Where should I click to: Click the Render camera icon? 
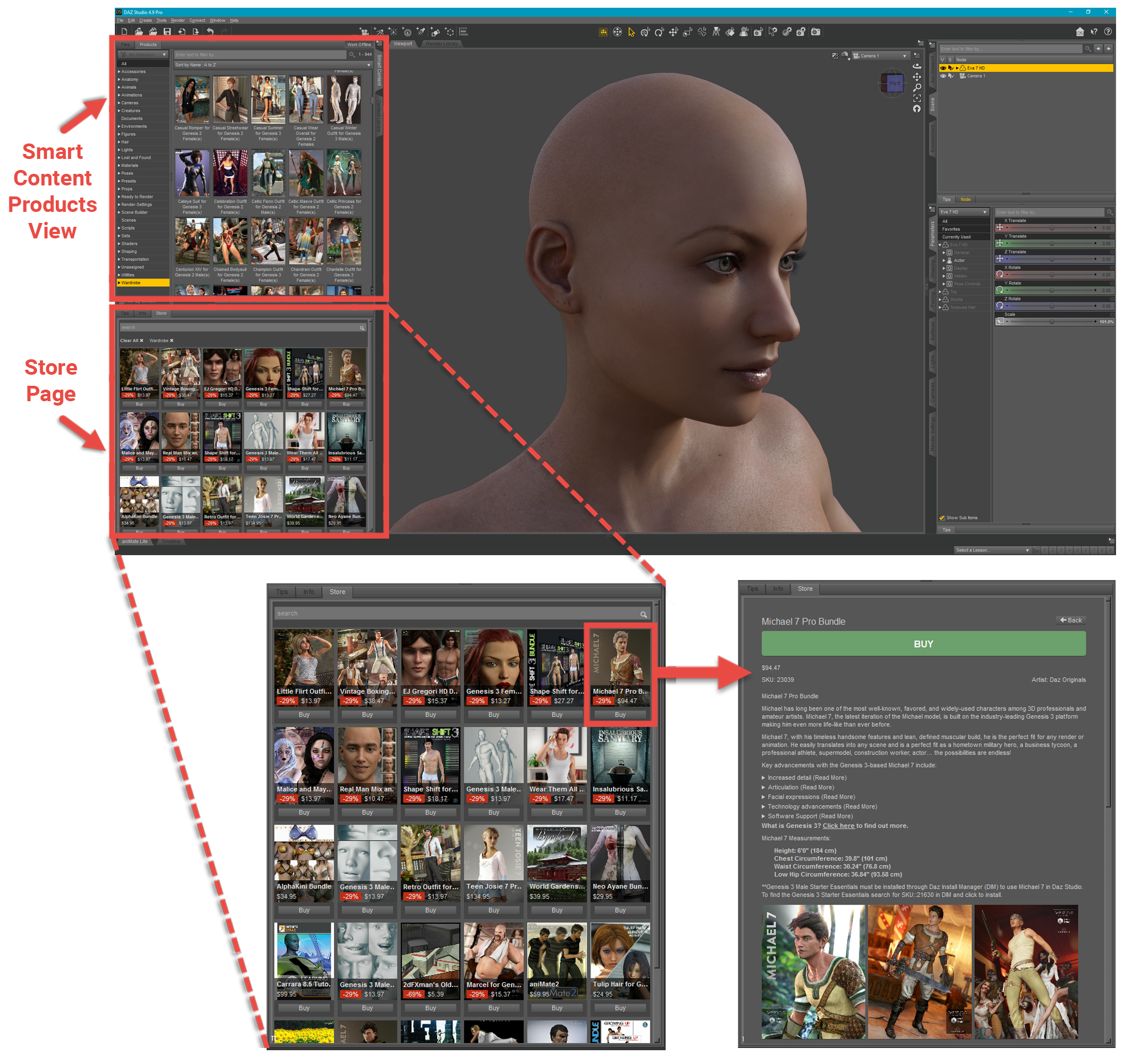817,33
